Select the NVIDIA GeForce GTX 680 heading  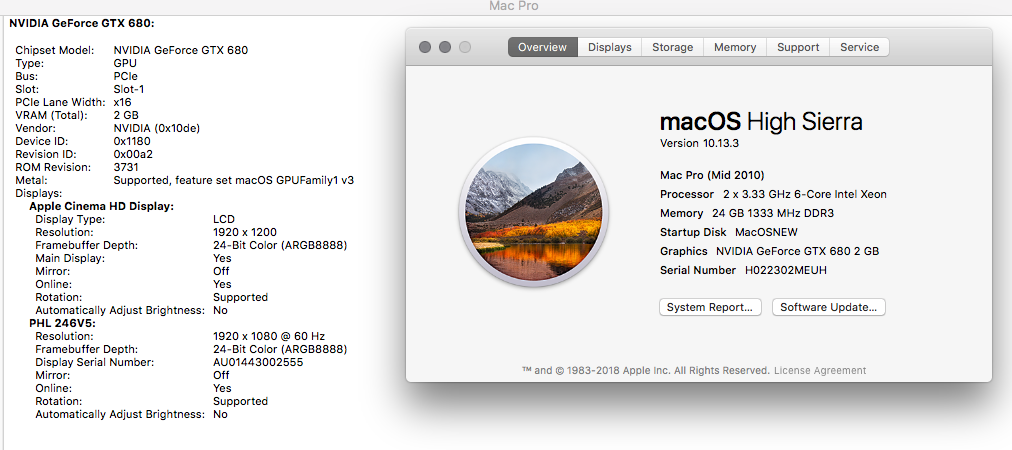pyautogui.click(x=82, y=24)
